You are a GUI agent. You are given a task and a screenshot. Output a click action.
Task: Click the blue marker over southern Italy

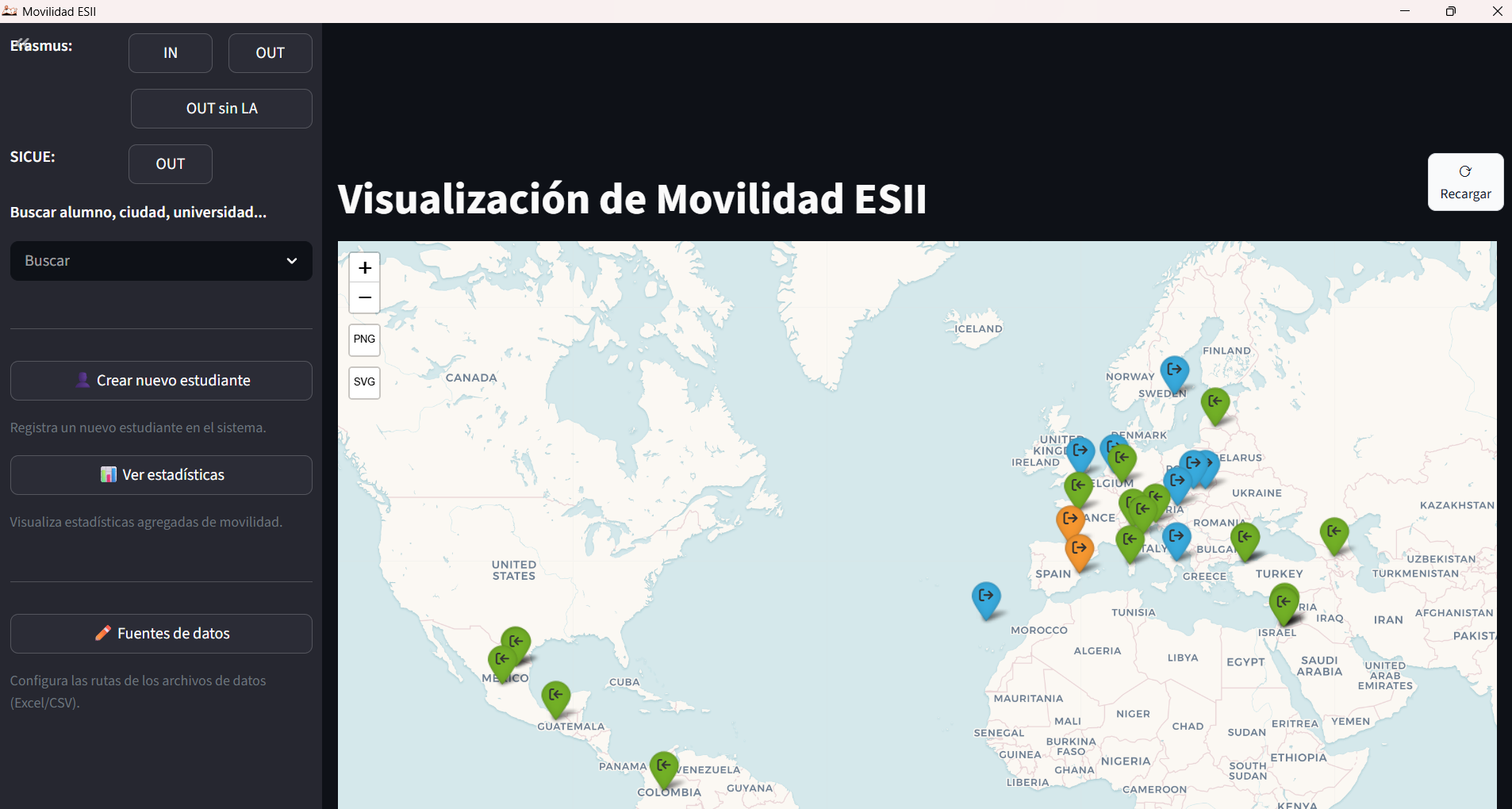tap(1176, 539)
